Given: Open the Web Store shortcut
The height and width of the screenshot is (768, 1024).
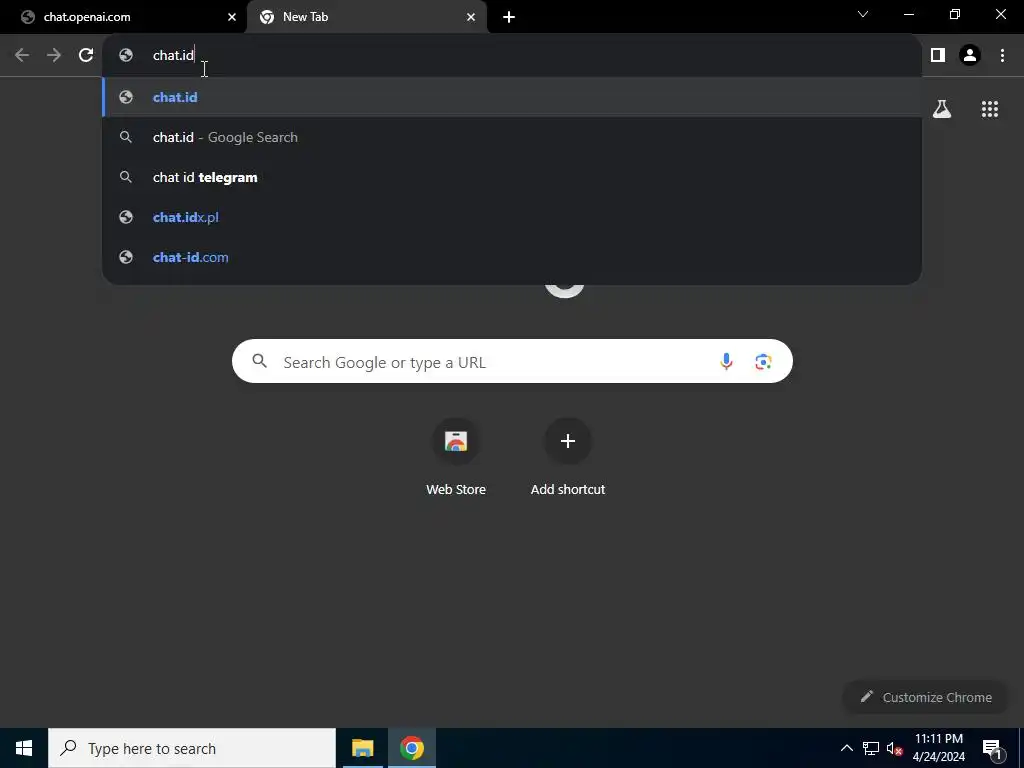Looking at the screenshot, I should (456, 457).
